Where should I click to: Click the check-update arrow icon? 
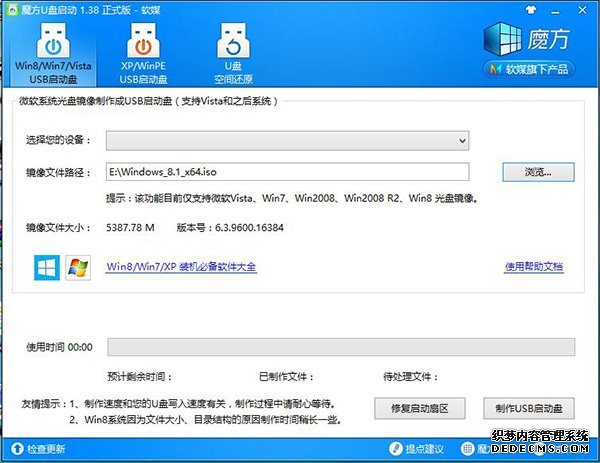point(17,449)
